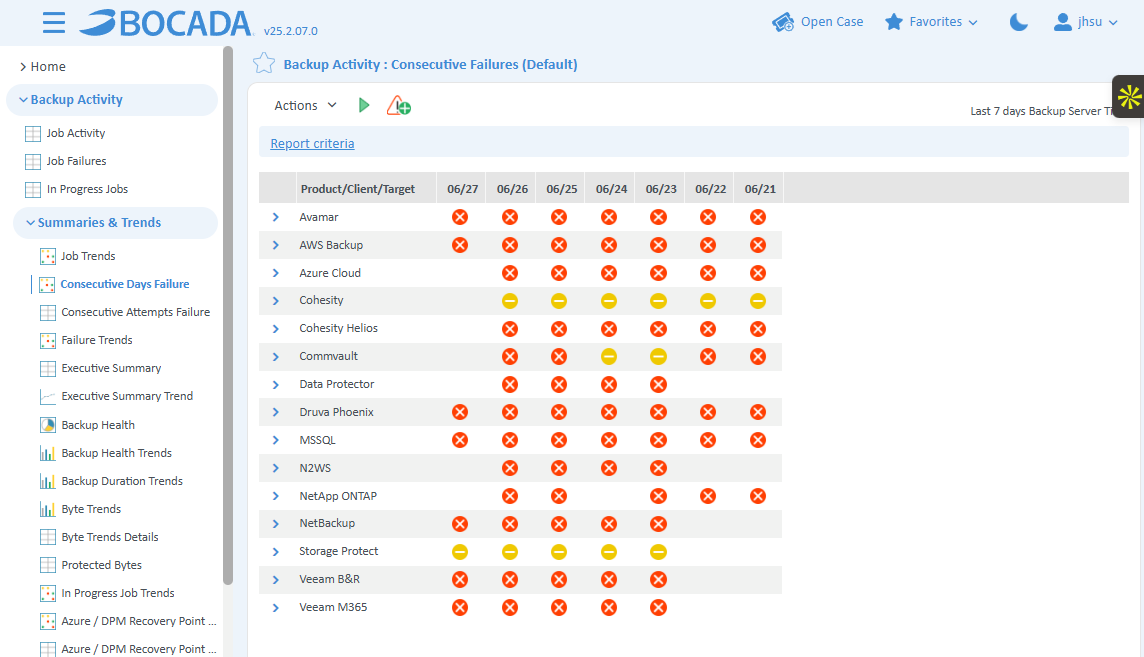Open the Actions dropdown

click(x=306, y=105)
